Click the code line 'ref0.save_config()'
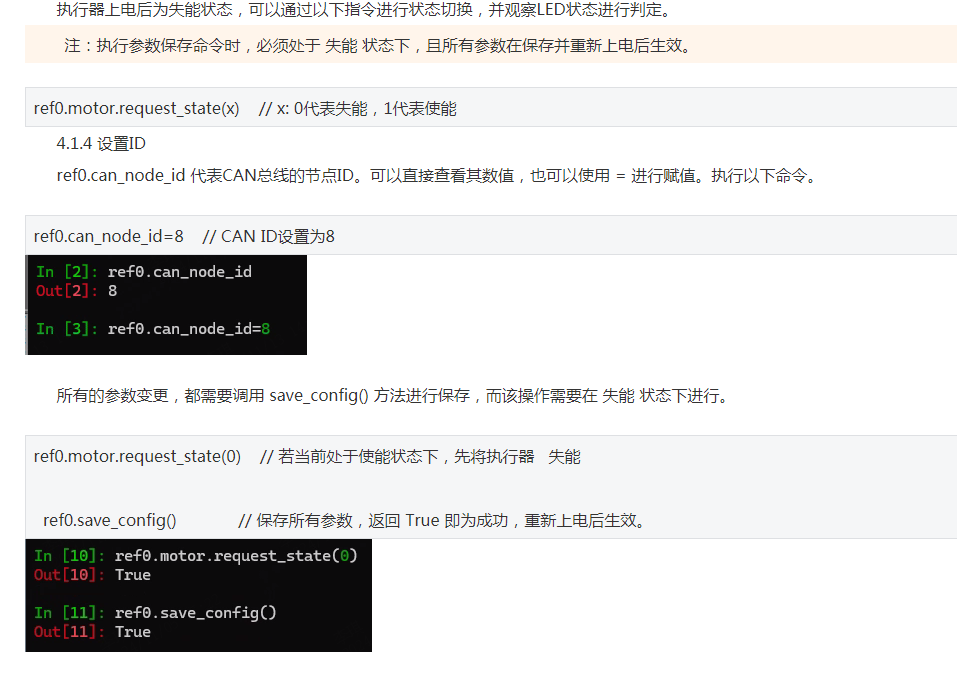The width and height of the screenshot is (957, 673). point(110,520)
